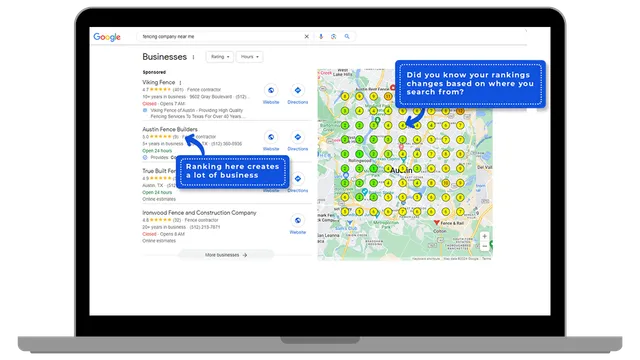Zoom out on the map with minus
640x360 pixels.
coord(484,246)
